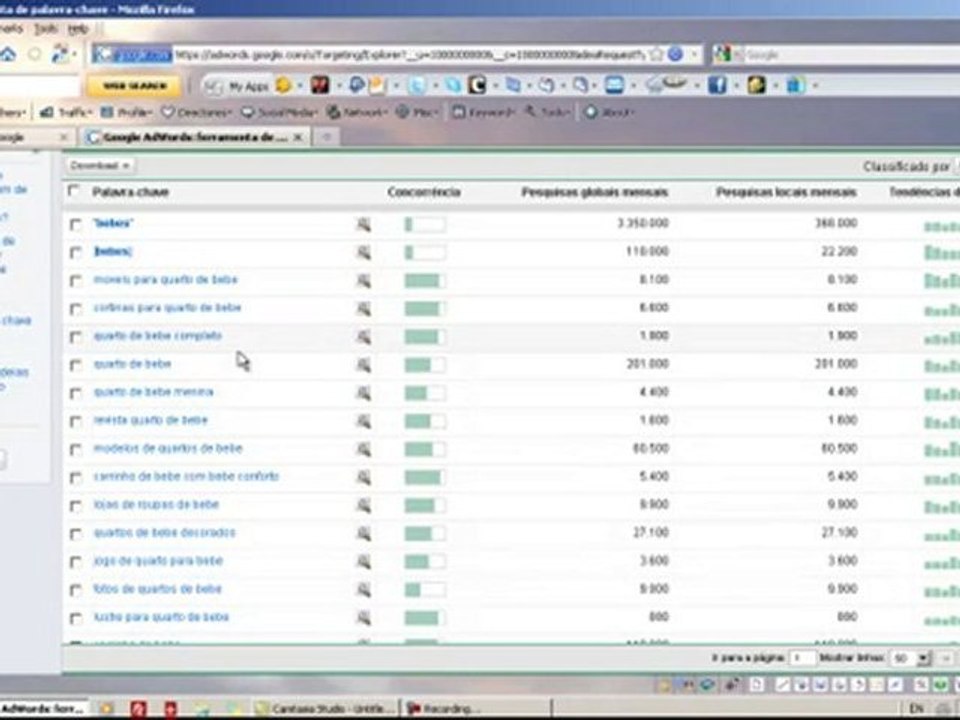Open keyword link 'quarto de bebe completo'
The width and height of the screenshot is (960, 720).
(x=158, y=336)
